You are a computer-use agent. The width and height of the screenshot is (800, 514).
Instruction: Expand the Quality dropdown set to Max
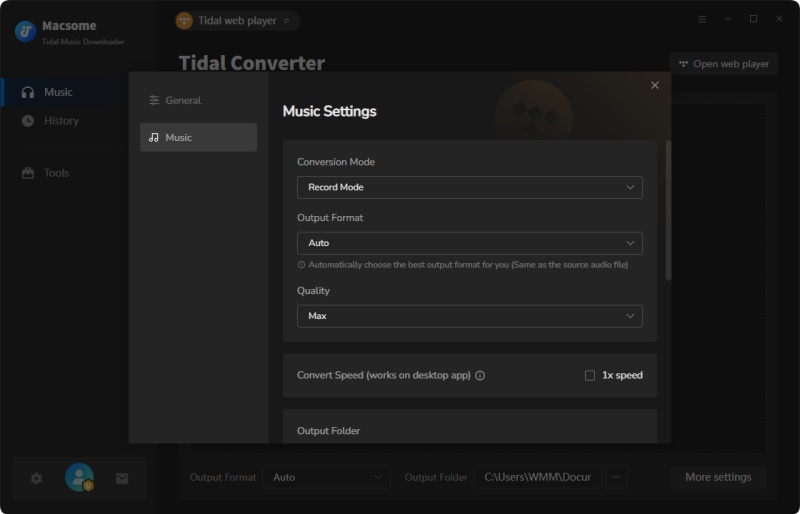(469, 316)
